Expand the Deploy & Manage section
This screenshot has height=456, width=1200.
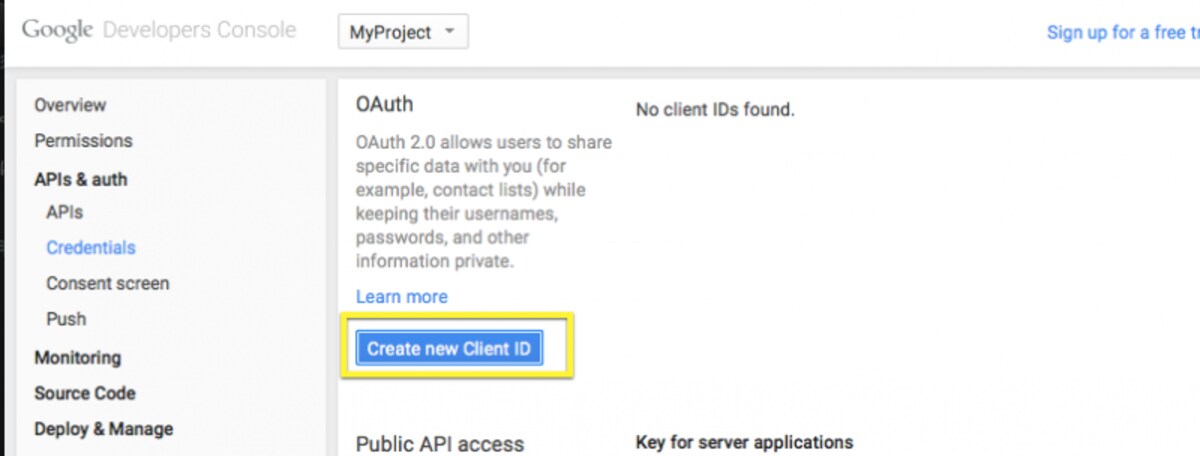click(x=103, y=429)
